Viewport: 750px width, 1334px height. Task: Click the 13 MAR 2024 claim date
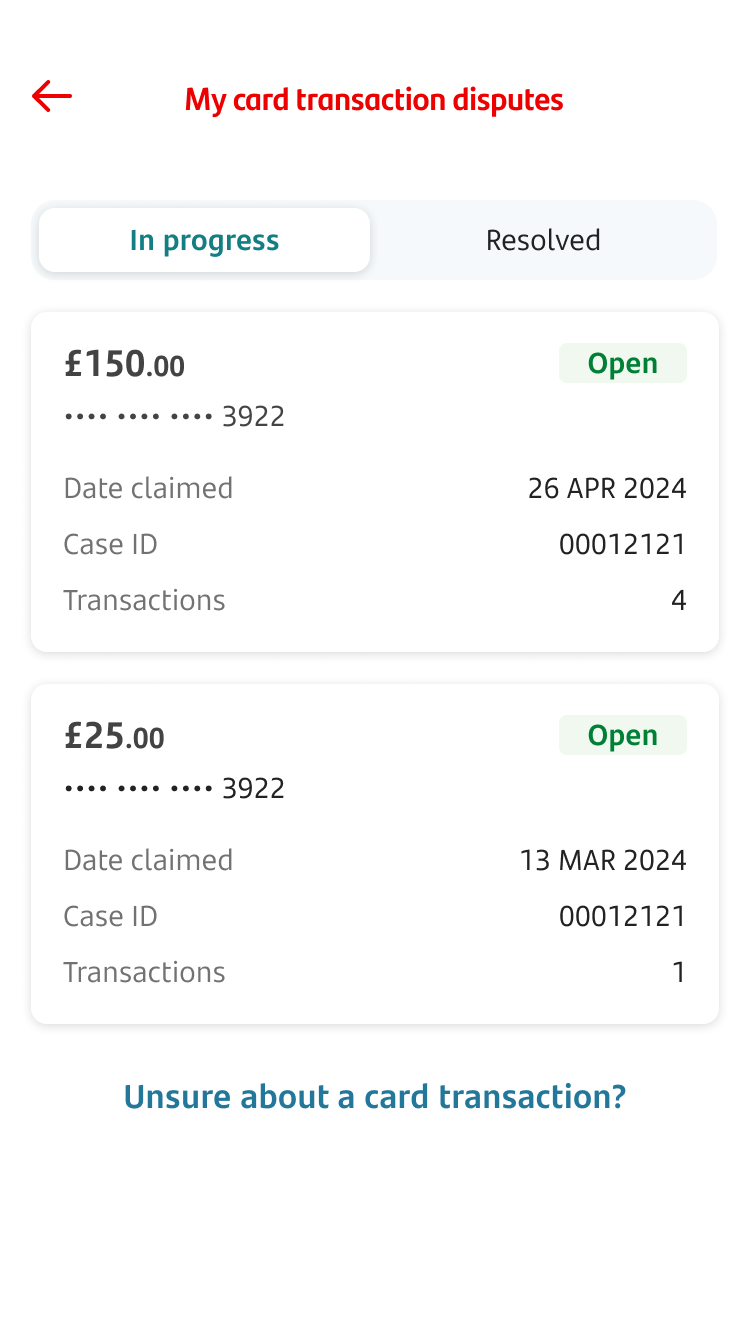tap(603, 860)
